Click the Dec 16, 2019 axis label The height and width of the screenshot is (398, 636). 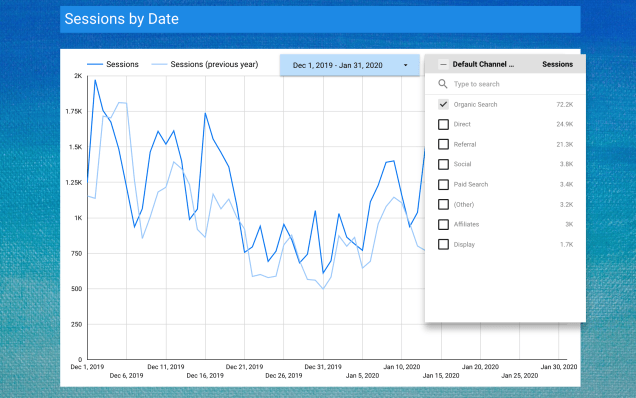(205, 376)
